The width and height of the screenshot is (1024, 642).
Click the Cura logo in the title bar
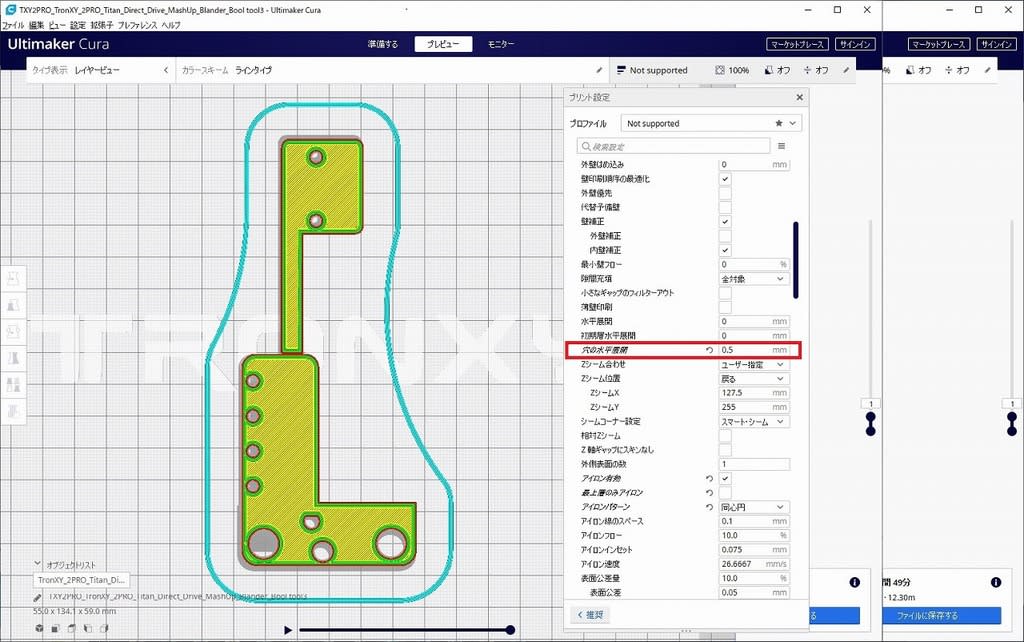click(x=10, y=10)
